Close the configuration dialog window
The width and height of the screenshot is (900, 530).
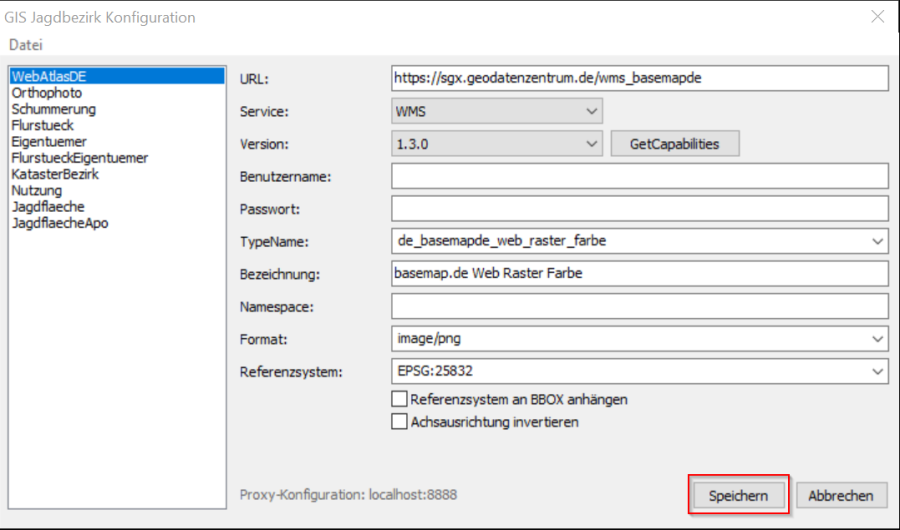pyautogui.click(x=877, y=17)
